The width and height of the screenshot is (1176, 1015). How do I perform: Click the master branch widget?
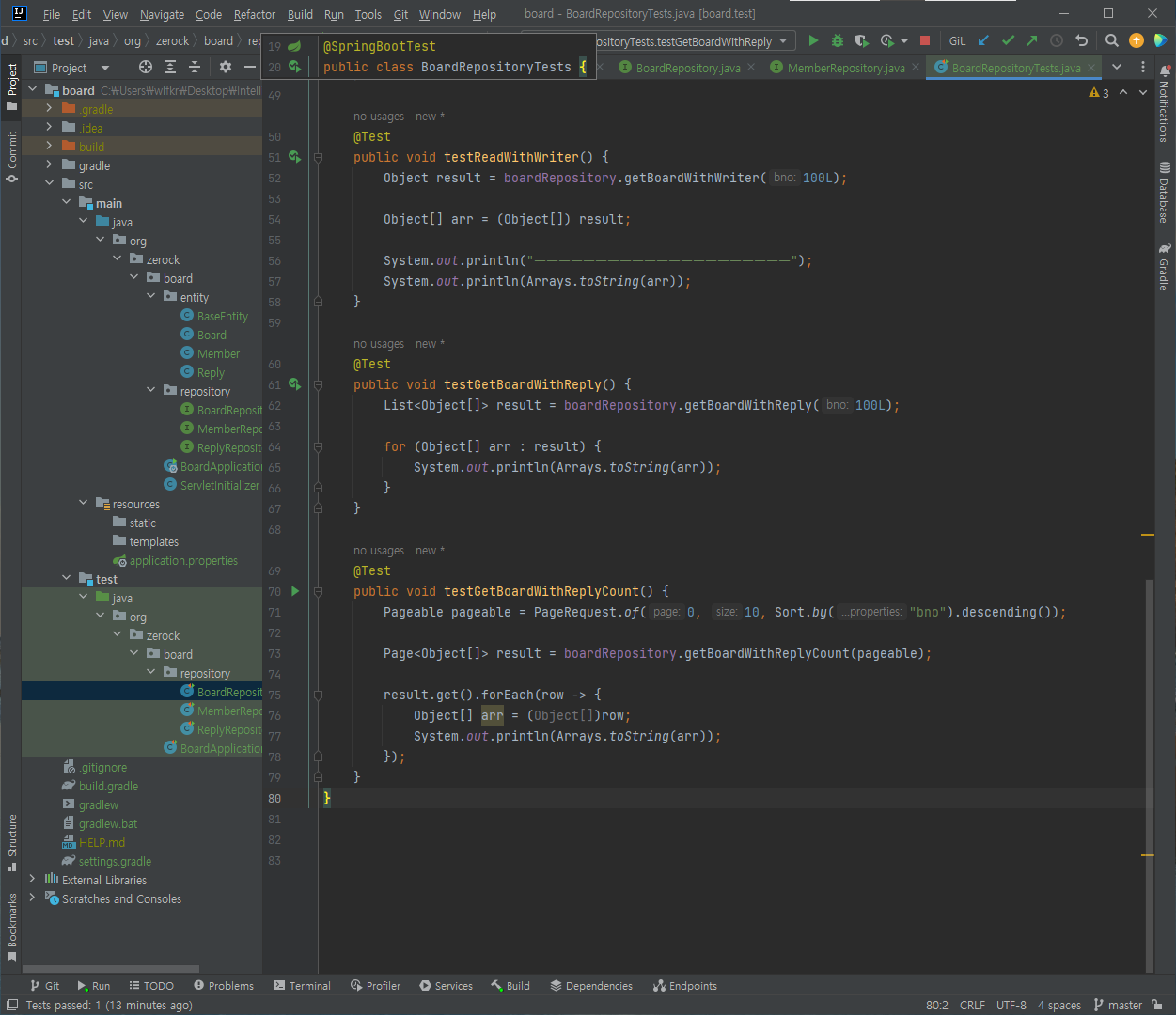click(1118, 1005)
